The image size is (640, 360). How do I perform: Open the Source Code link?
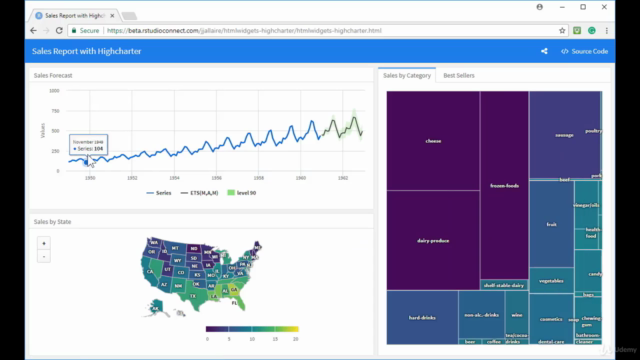[x=584, y=51]
